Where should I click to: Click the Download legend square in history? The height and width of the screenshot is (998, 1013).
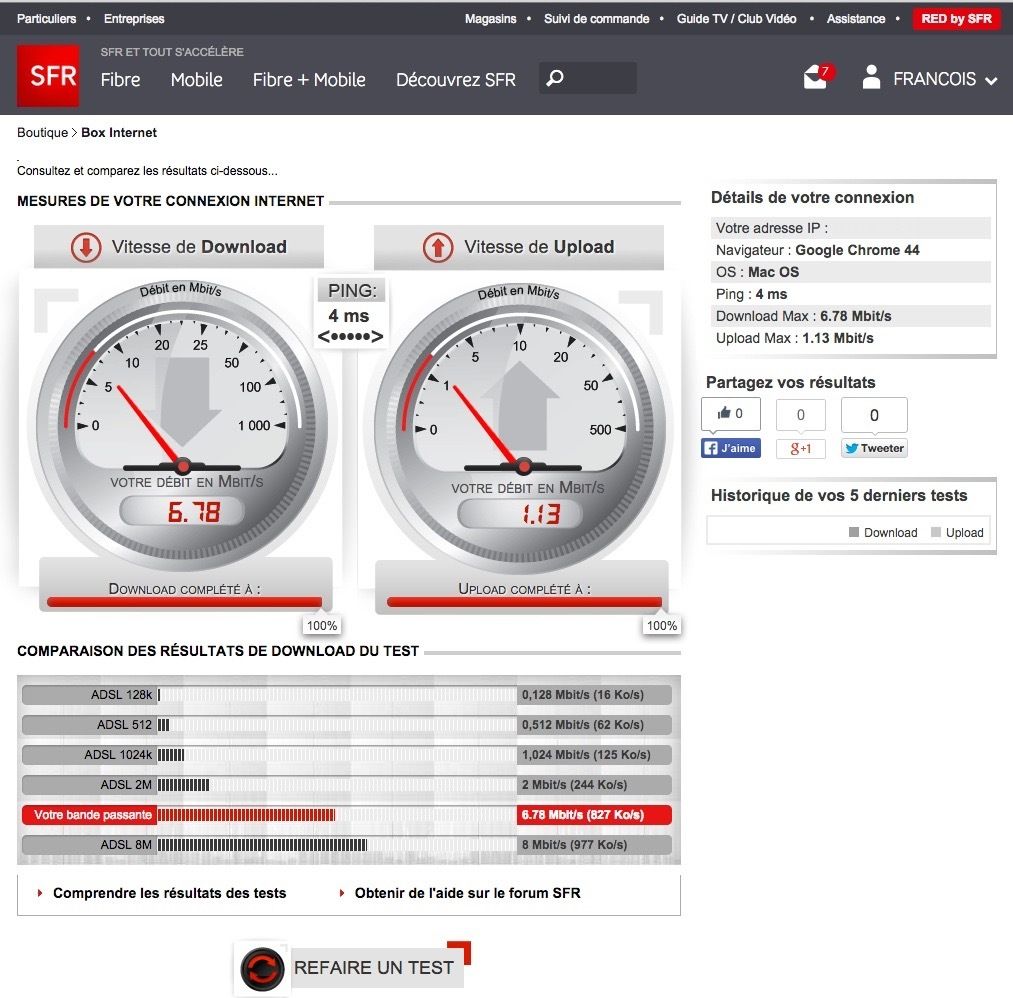(853, 532)
